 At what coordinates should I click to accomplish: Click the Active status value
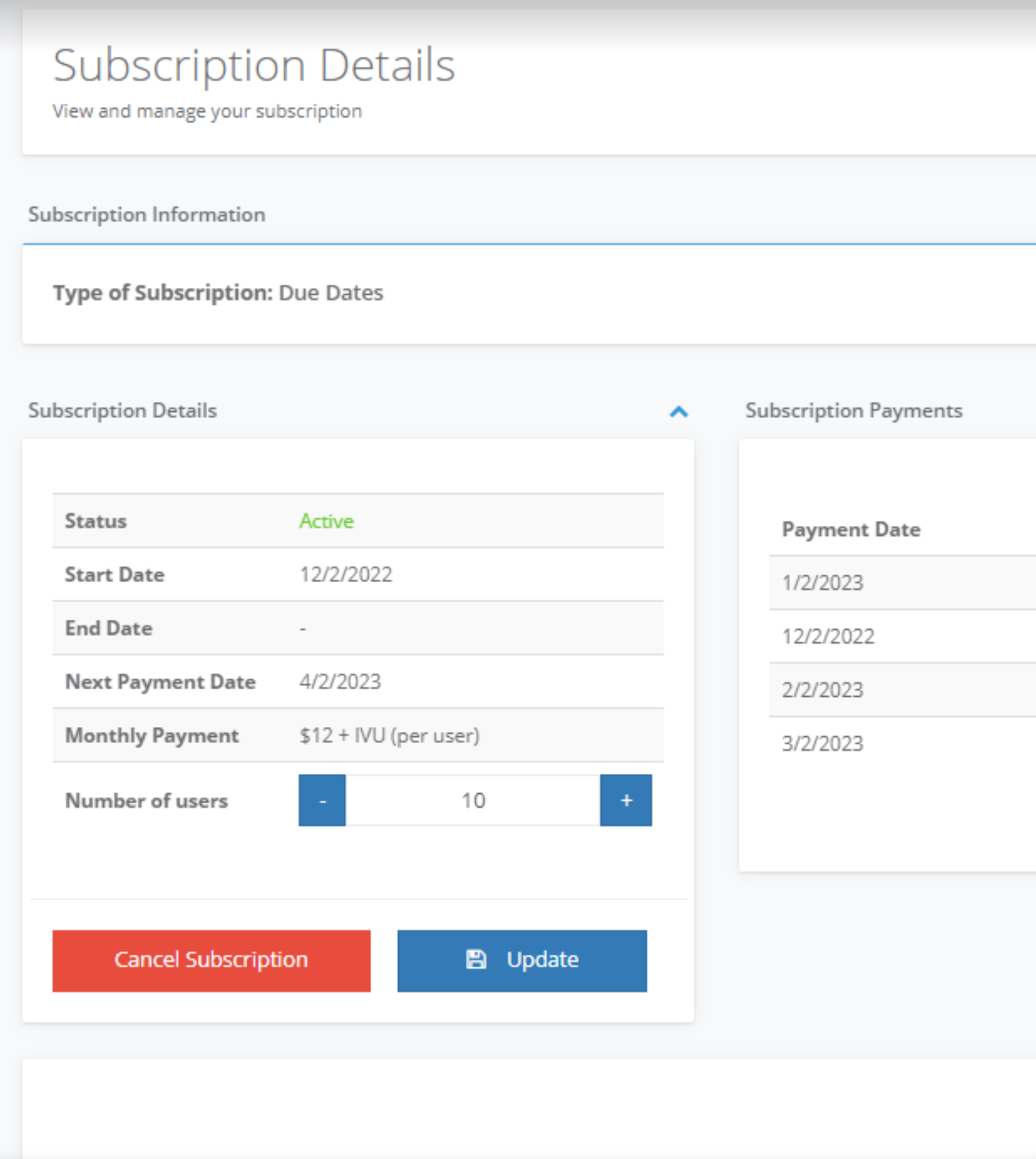point(326,521)
